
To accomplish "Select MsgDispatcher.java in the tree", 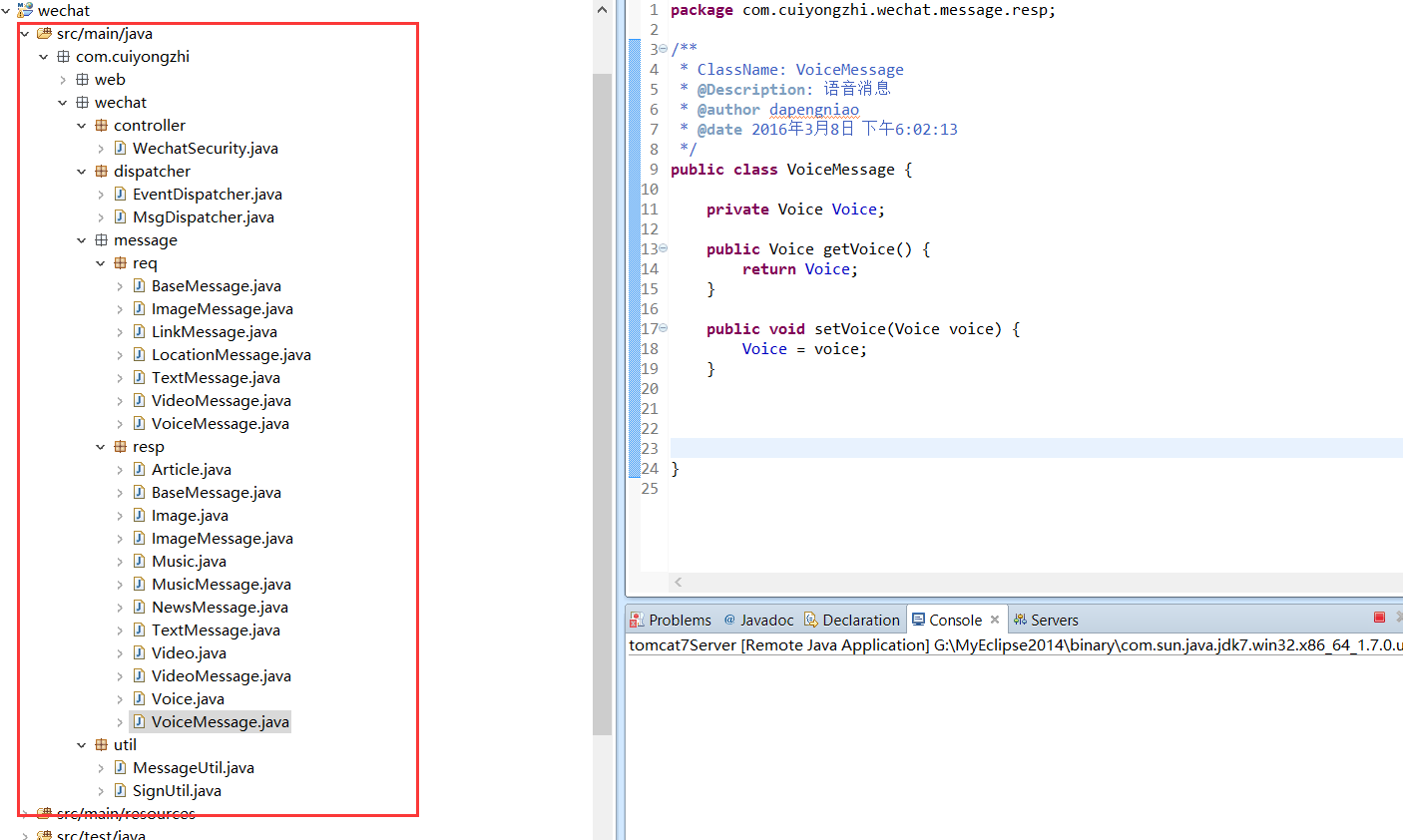I will 203,217.
